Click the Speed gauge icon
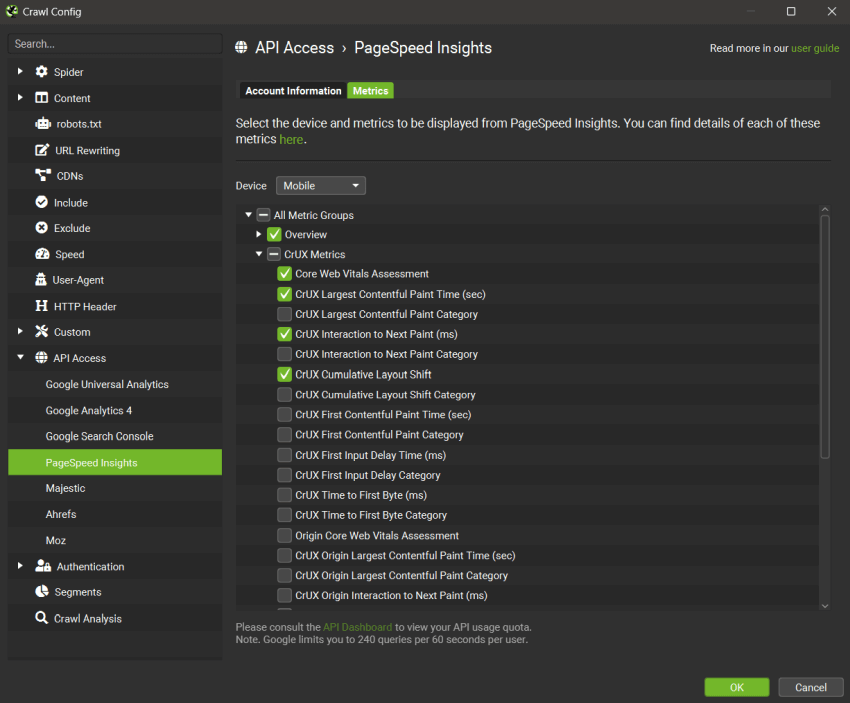 click(42, 254)
